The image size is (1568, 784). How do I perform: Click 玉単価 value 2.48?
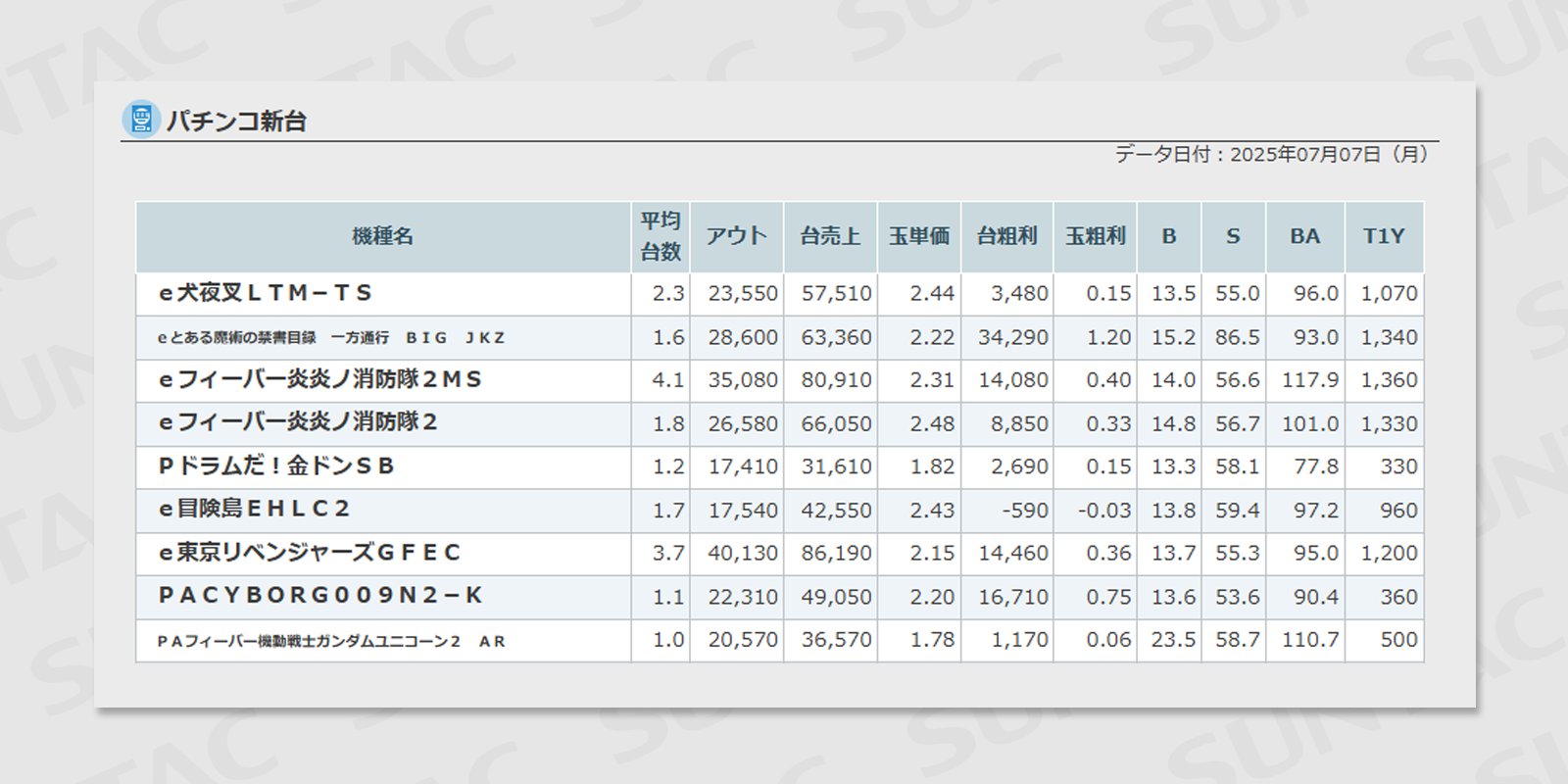(932, 424)
